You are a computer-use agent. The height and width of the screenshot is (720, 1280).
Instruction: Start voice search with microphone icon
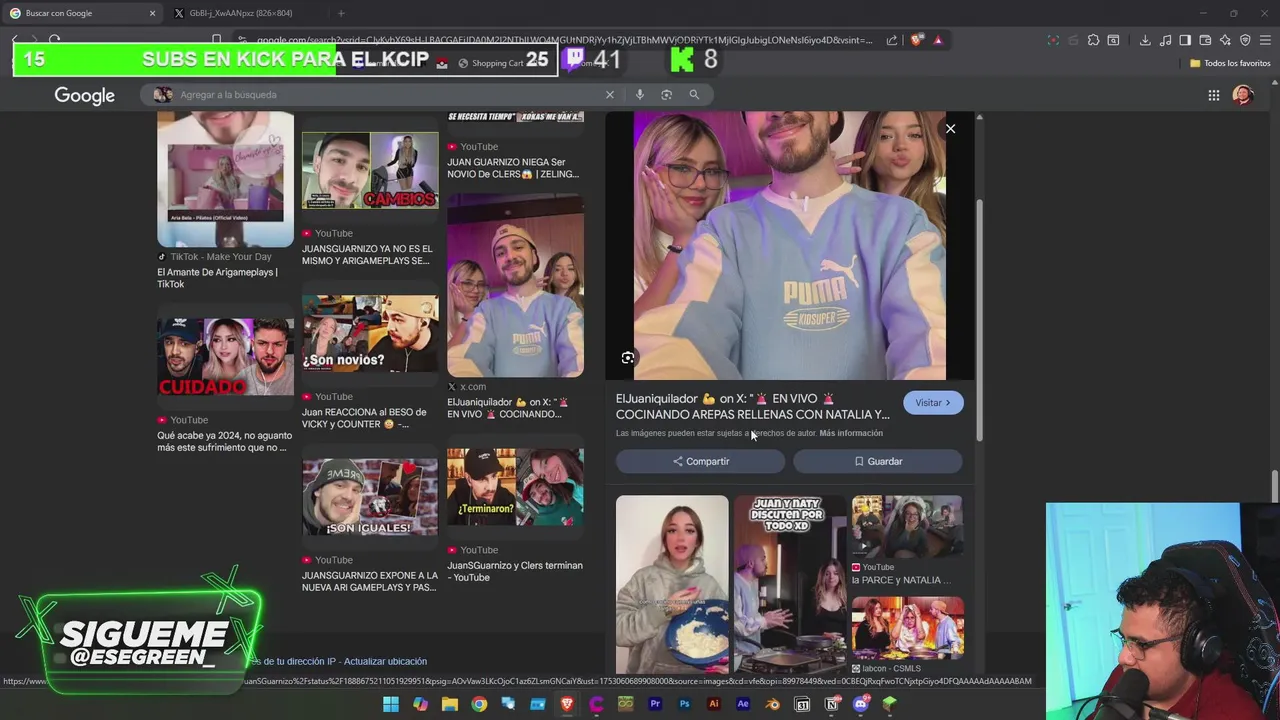(639, 94)
